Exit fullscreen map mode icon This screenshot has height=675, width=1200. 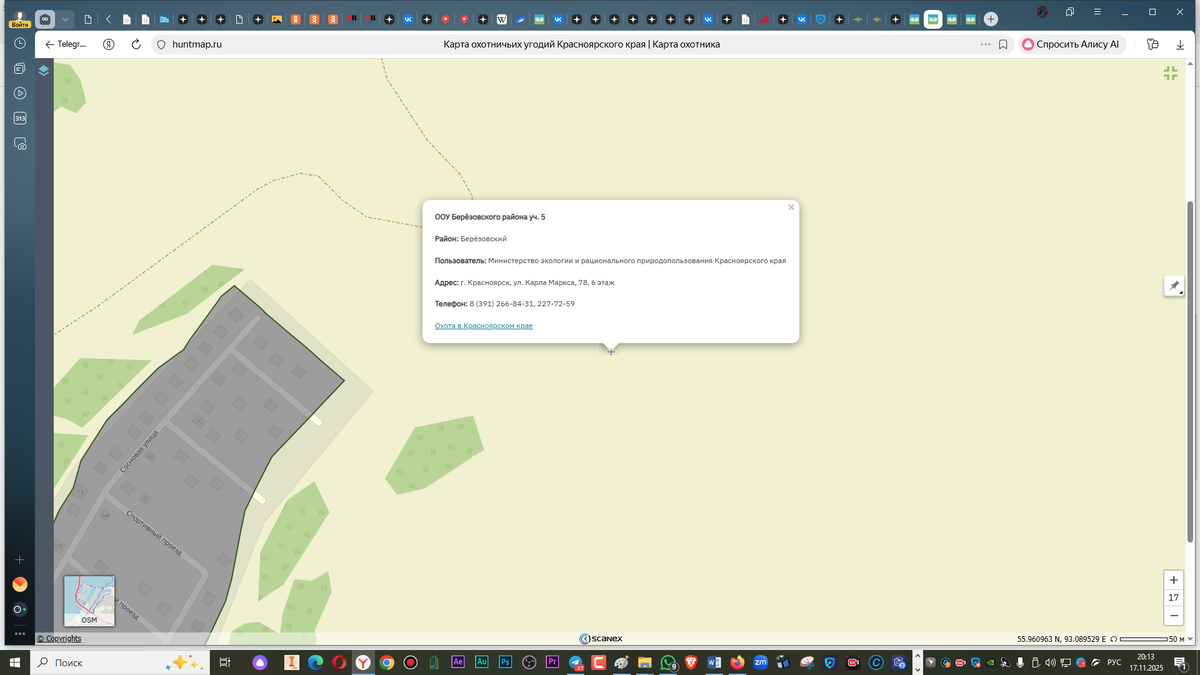point(1170,73)
